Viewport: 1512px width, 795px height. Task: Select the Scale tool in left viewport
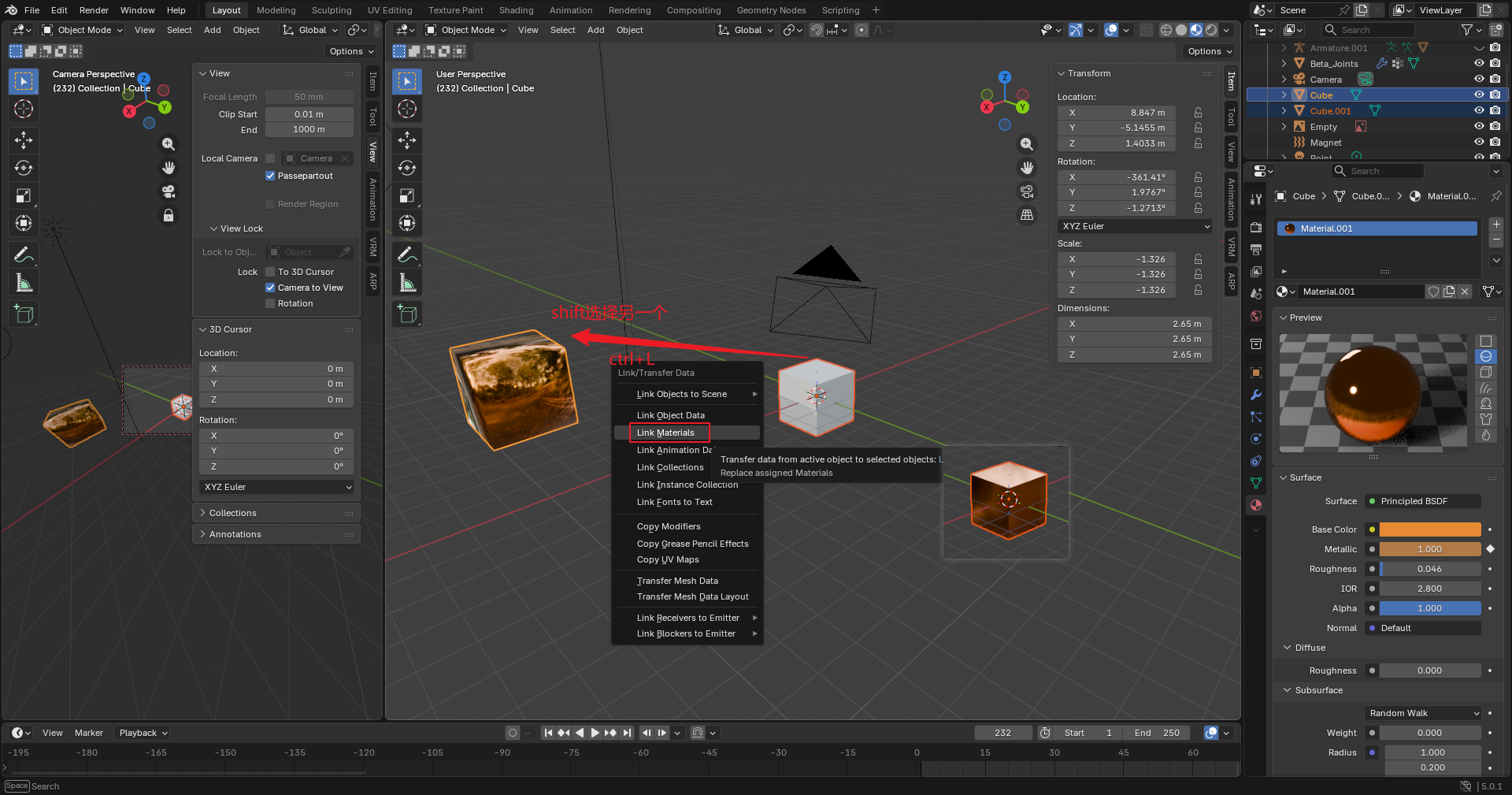24,195
